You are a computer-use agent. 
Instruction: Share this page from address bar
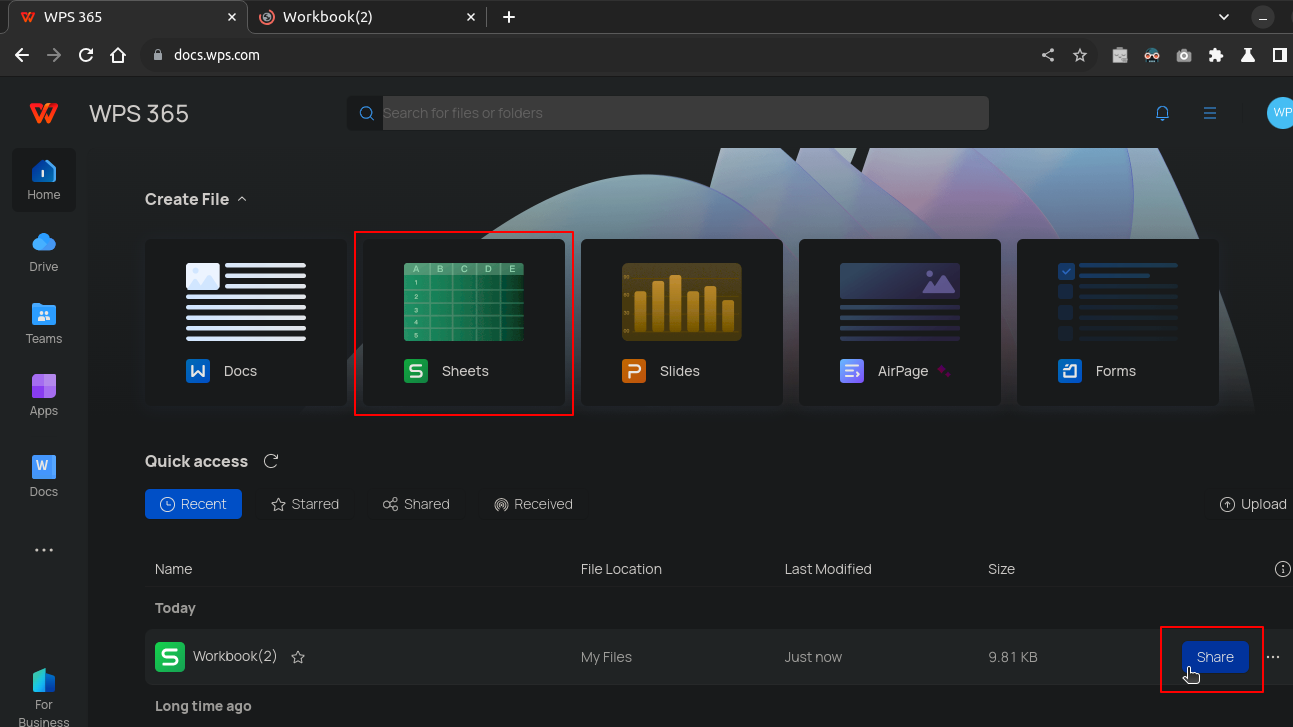[1048, 55]
